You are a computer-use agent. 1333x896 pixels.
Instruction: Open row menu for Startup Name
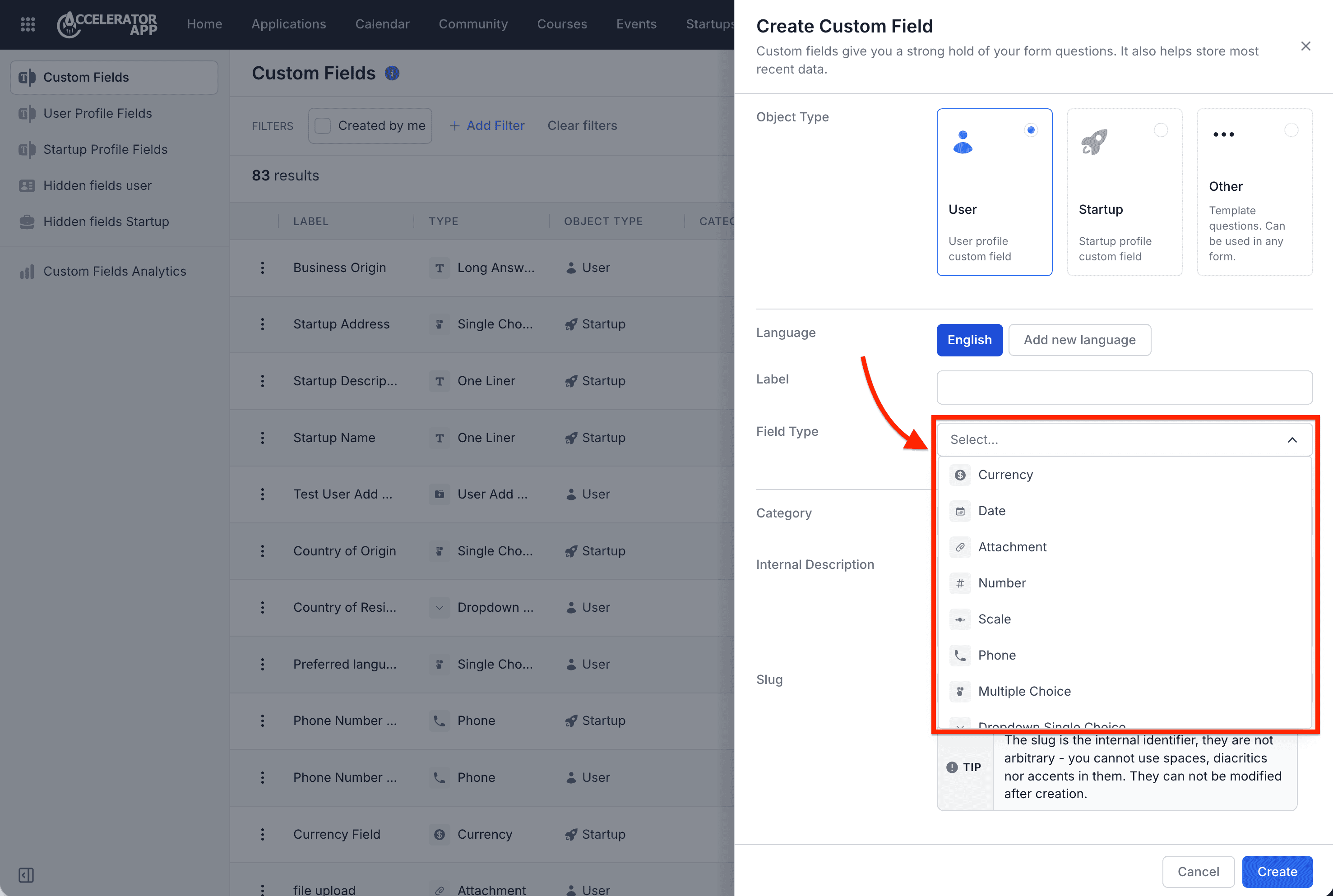pos(262,438)
